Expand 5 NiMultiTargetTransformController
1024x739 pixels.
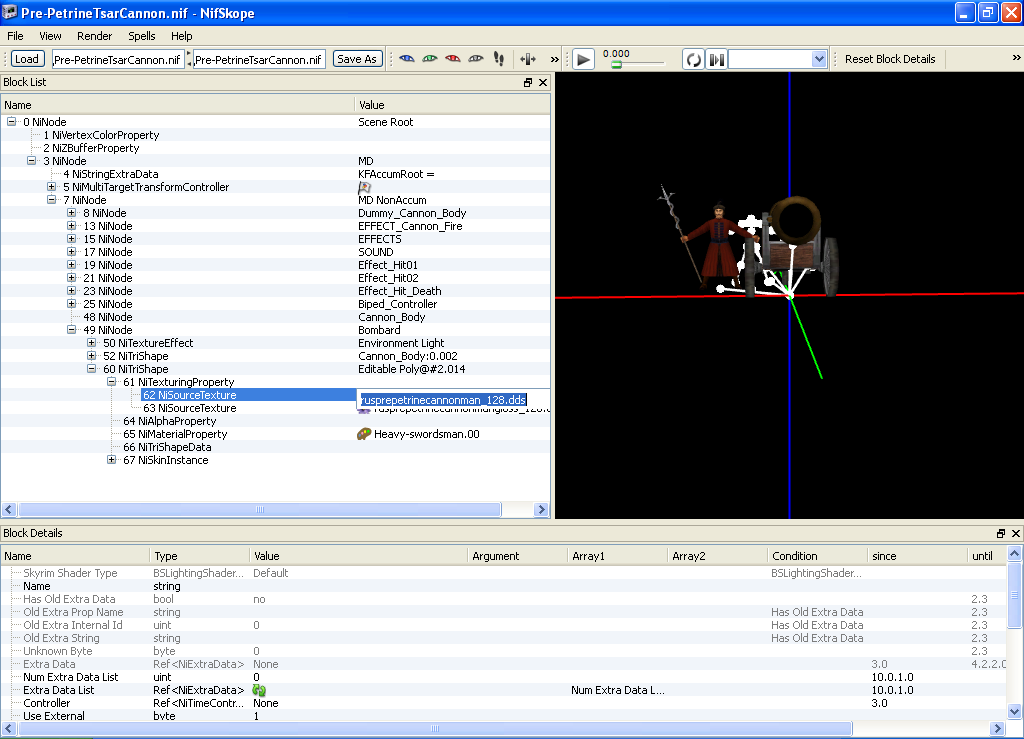point(52,187)
